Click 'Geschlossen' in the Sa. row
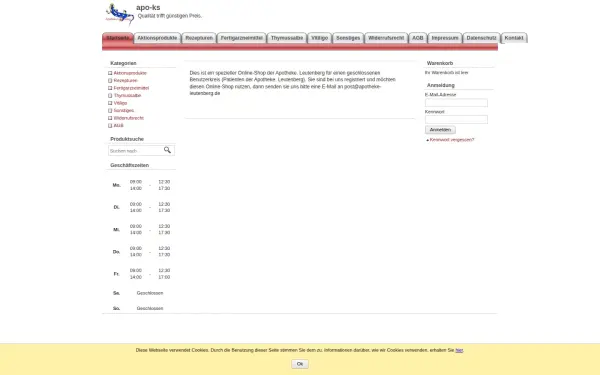The height and width of the screenshot is (375, 600). pyautogui.click(x=150, y=293)
